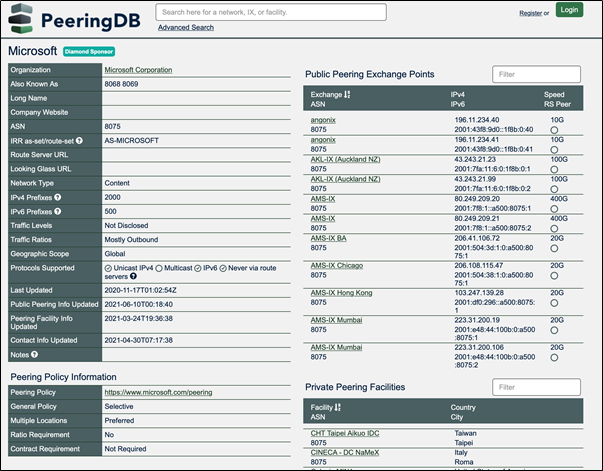Select the Contract Requirement value Not Required
Screen dimensions: 603x471
click(125, 449)
